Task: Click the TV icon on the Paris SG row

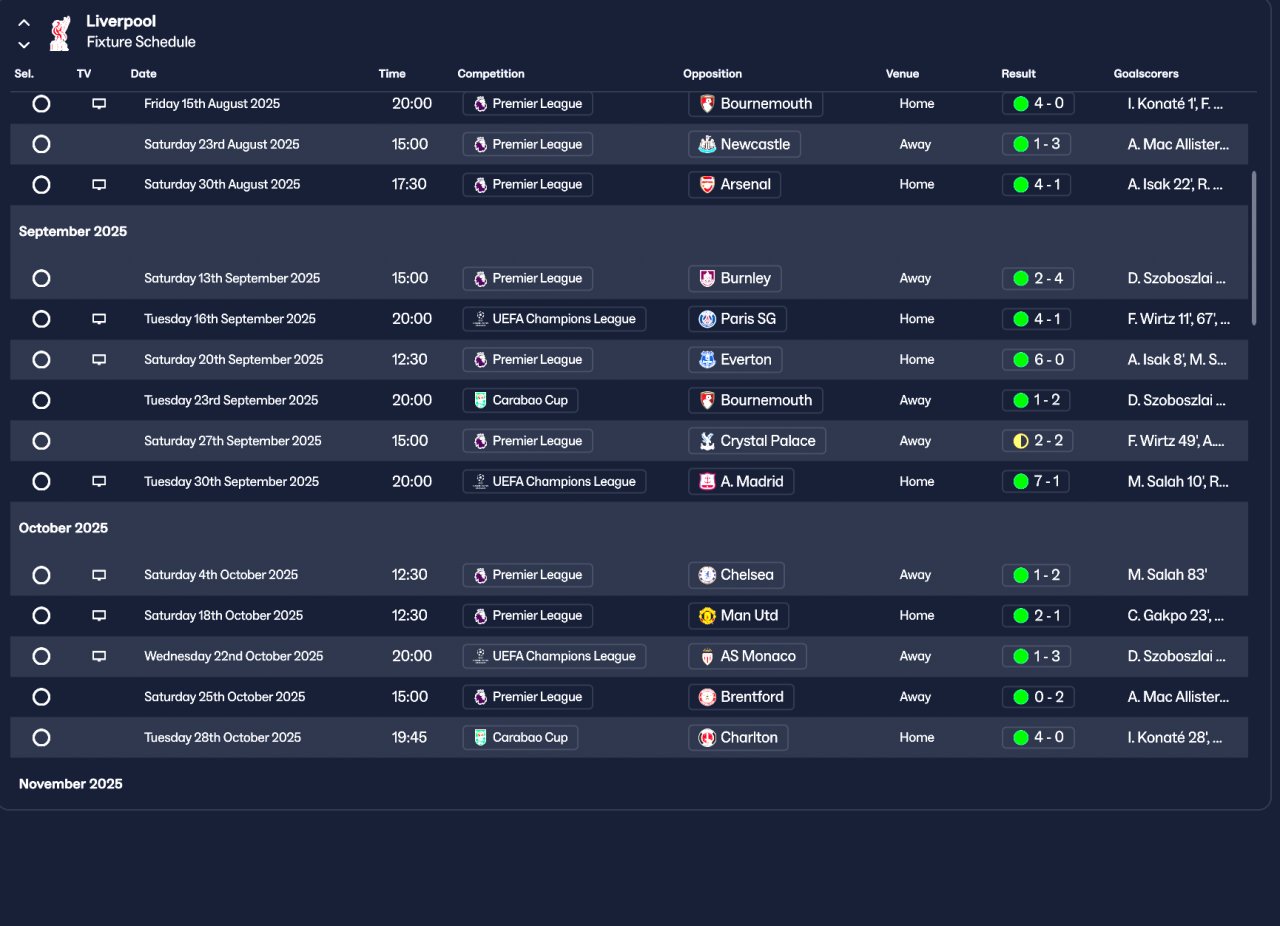Action: point(99,319)
